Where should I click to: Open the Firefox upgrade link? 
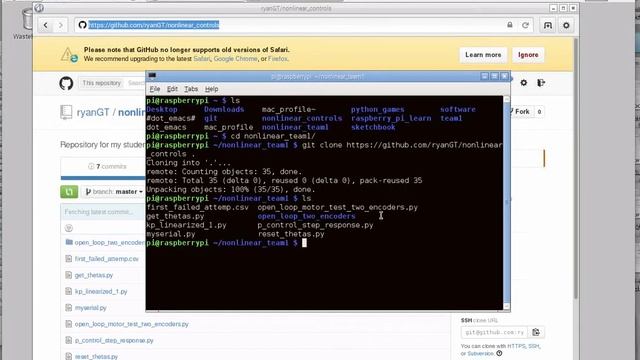(x=278, y=59)
